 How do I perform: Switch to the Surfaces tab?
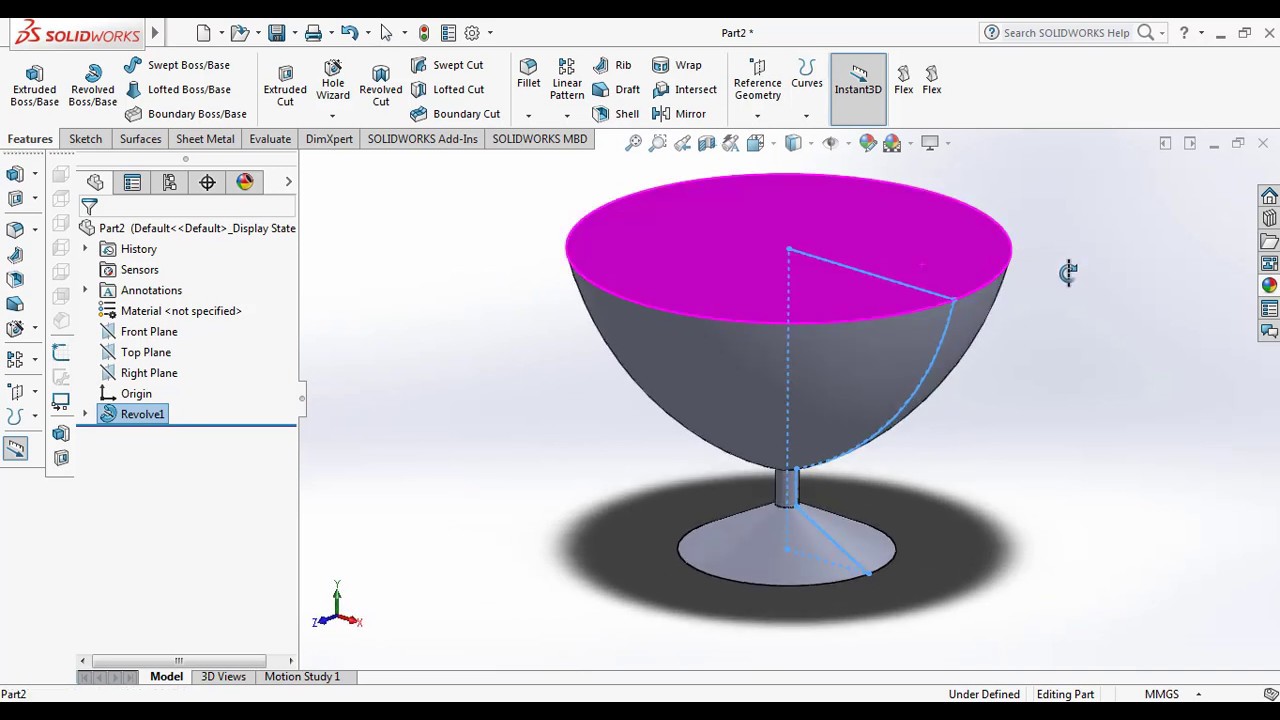(x=140, y=139)
